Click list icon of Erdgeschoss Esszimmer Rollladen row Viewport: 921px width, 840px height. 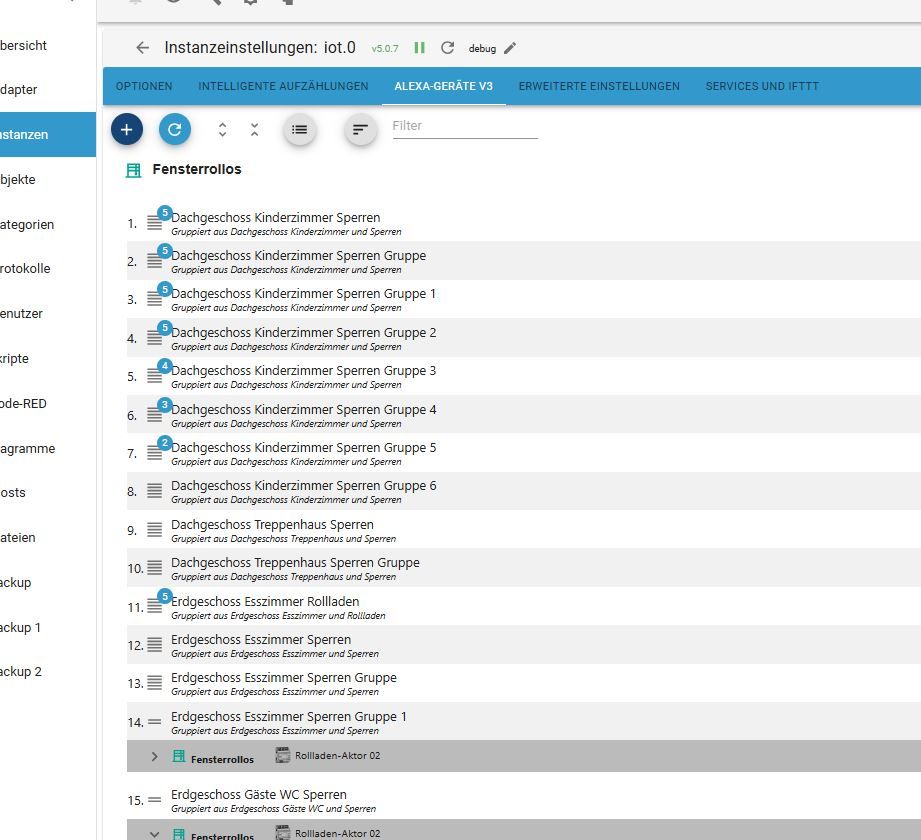point(154,607)
